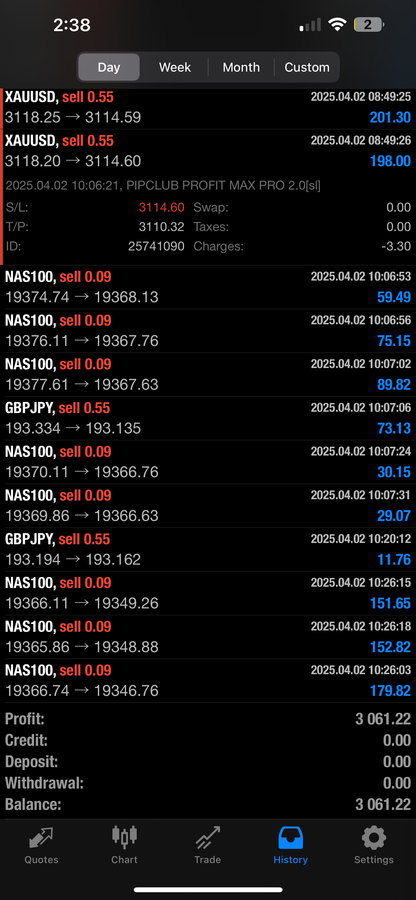The height and width of the screenshot is (900, 416).
Task: Tap the cellular signal bars
Action: pos(310,25)
